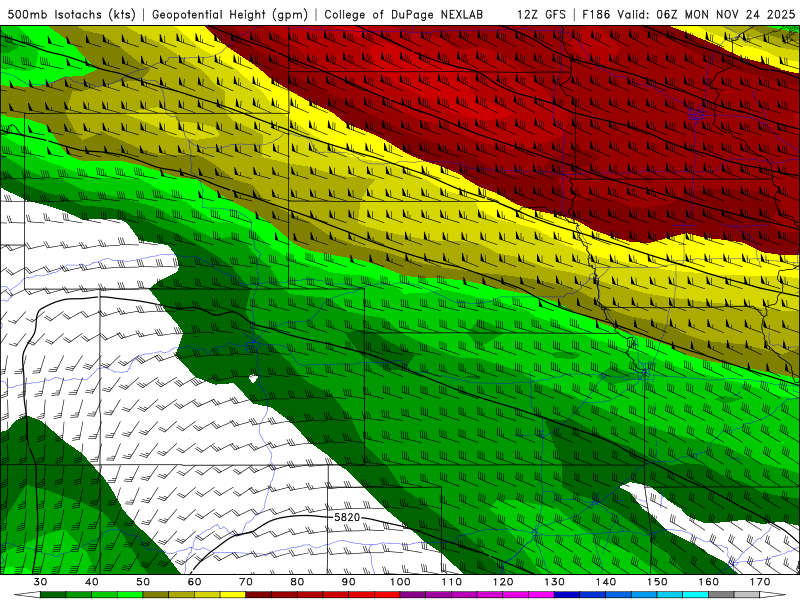Click the "12Z GFS" model run label
The width and height of the screenshot is (800, 600).
[541, 14]
